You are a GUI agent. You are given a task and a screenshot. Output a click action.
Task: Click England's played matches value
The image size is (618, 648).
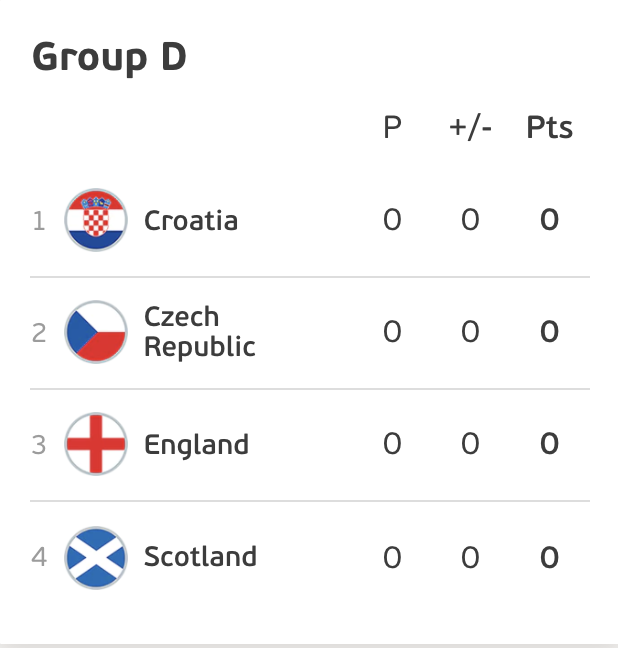click(x=392, y=444)
